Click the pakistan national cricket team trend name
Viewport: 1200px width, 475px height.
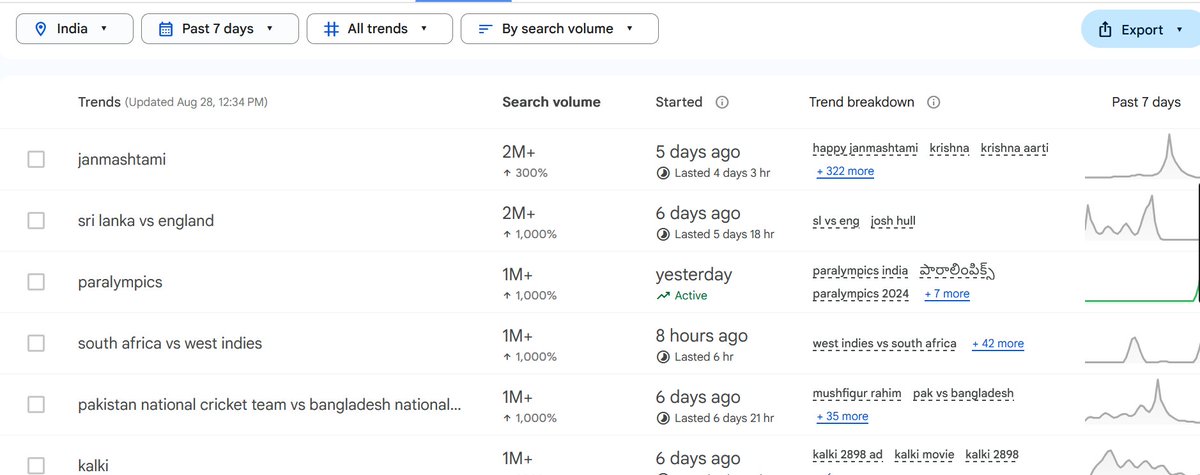tap(270, 405)
